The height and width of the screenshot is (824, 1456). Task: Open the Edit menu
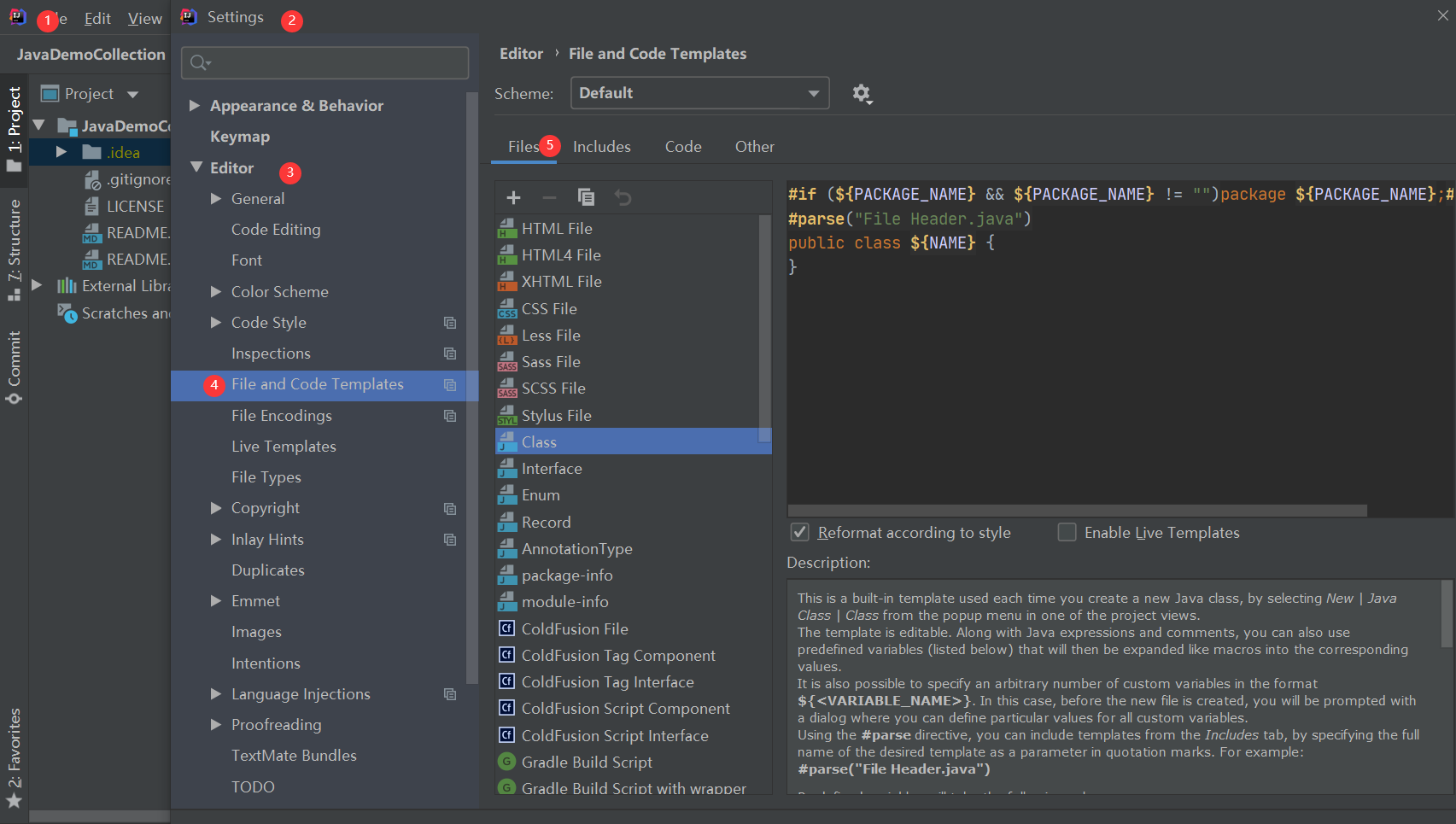[x=97, y=19]
